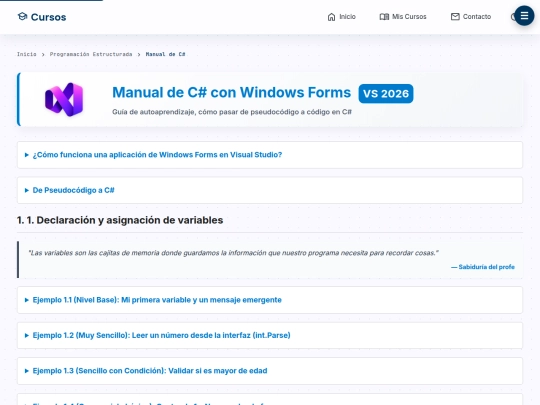
Task: Expand the De Pseudocódigo a C# section
Action: [270, 190]
